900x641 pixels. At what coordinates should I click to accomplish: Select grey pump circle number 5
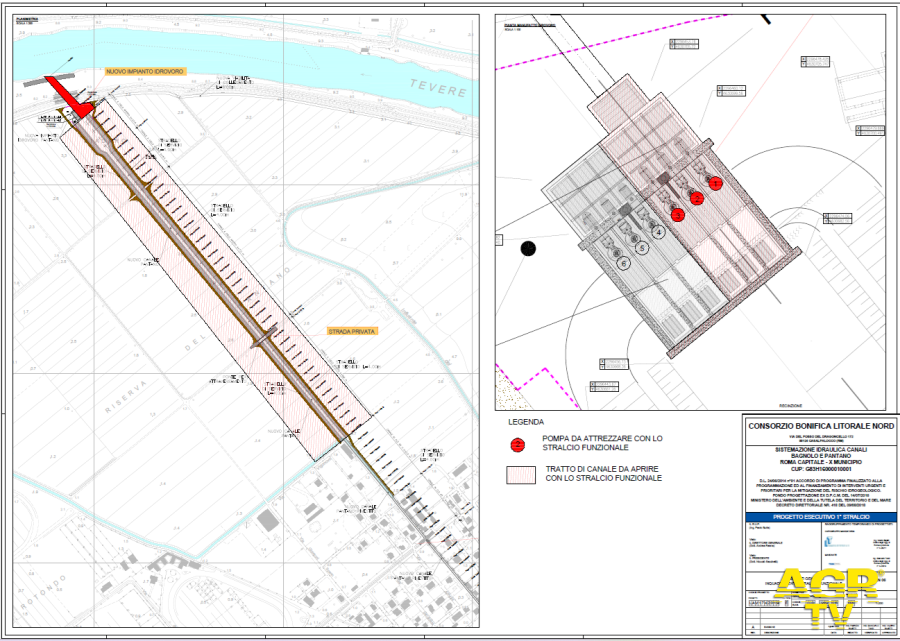pos(641,247)
